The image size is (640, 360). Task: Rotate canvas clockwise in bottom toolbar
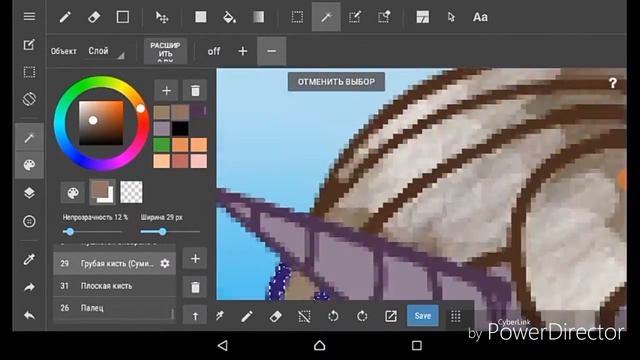[x=362, y=316]
